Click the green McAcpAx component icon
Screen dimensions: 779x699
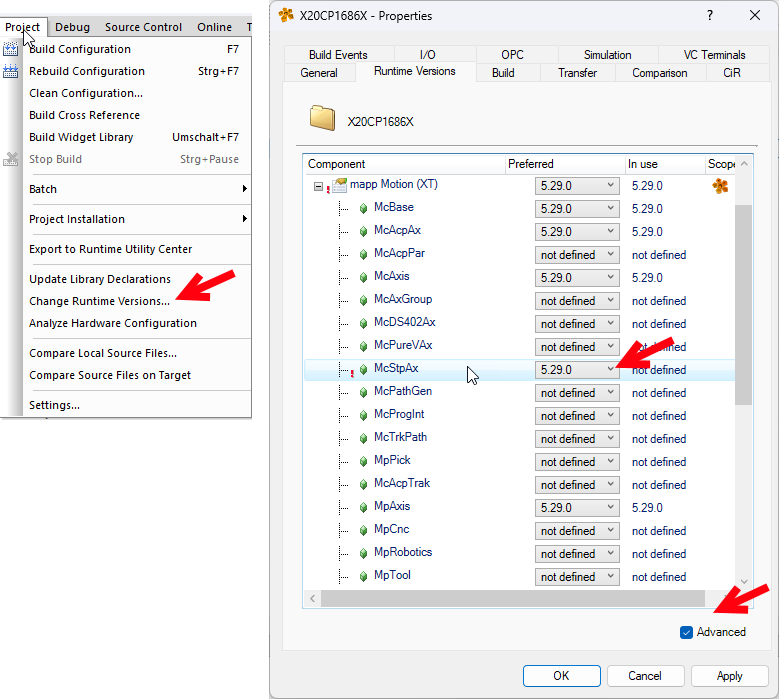pos(364,231)
